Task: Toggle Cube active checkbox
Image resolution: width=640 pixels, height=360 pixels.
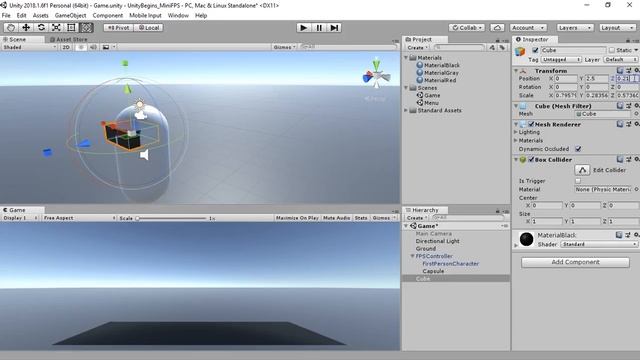Action: pos(535,50)
